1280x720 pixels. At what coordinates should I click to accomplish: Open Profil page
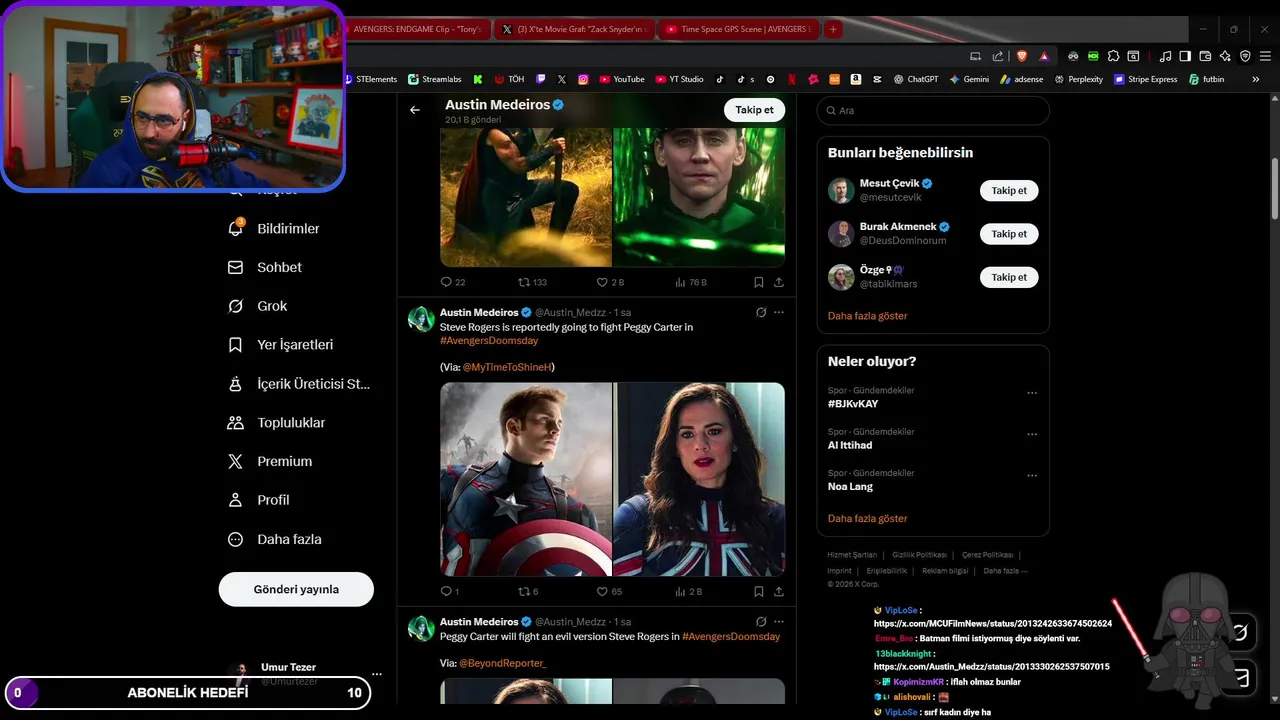tap(258, 500)
